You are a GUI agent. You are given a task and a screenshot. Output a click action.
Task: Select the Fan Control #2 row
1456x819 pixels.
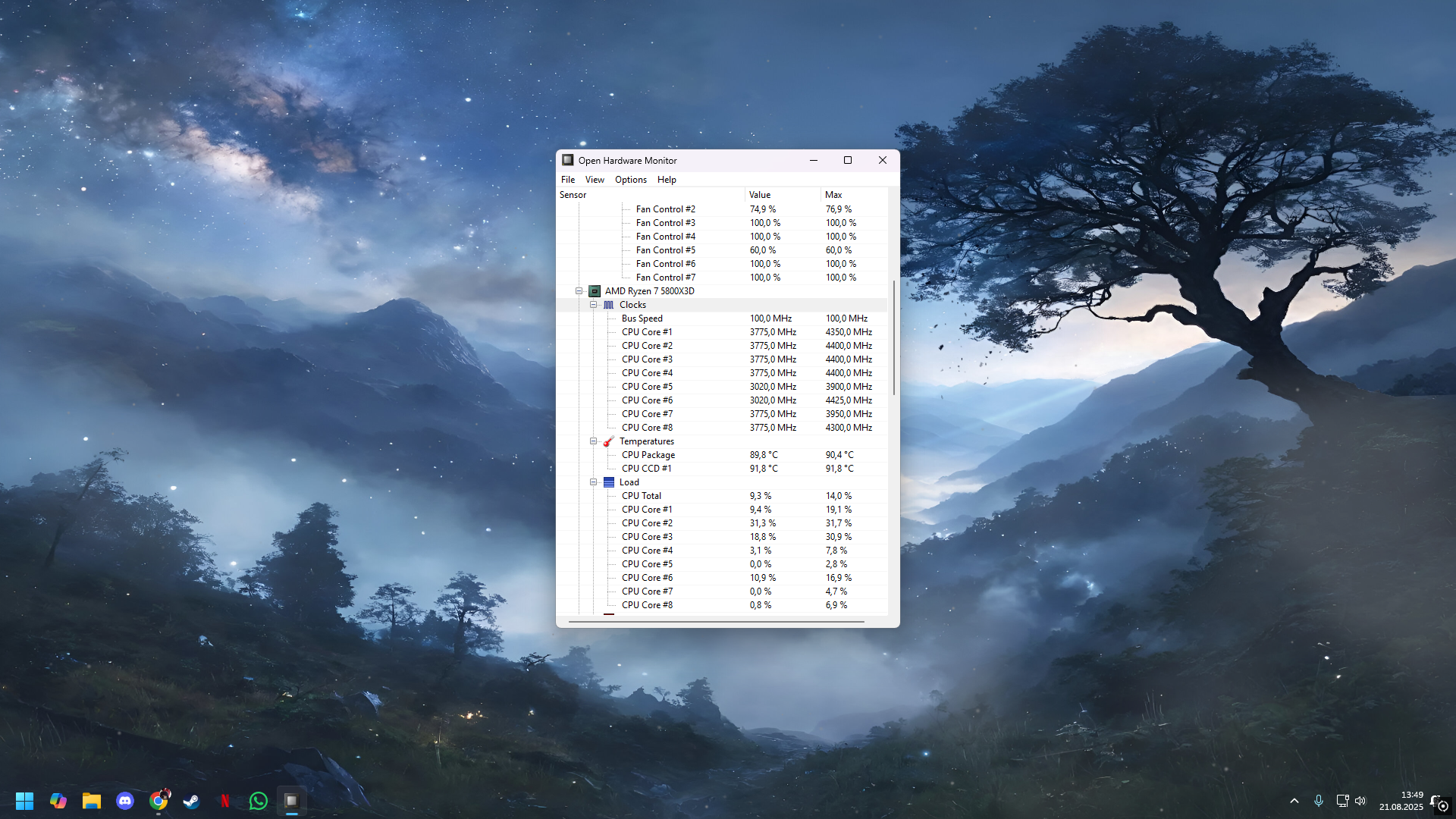click(722, 209)
